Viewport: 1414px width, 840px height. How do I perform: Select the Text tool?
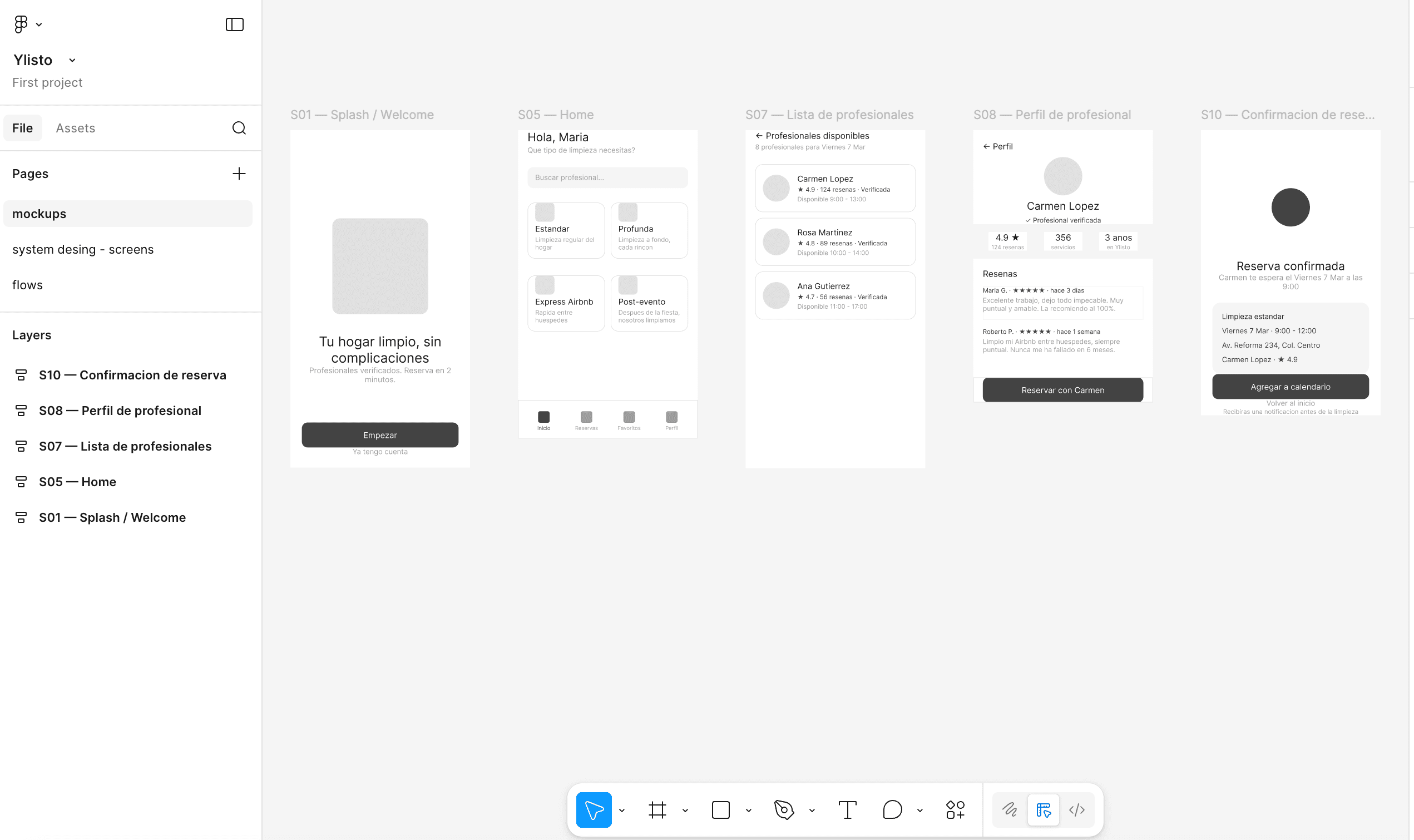point(847,809)
